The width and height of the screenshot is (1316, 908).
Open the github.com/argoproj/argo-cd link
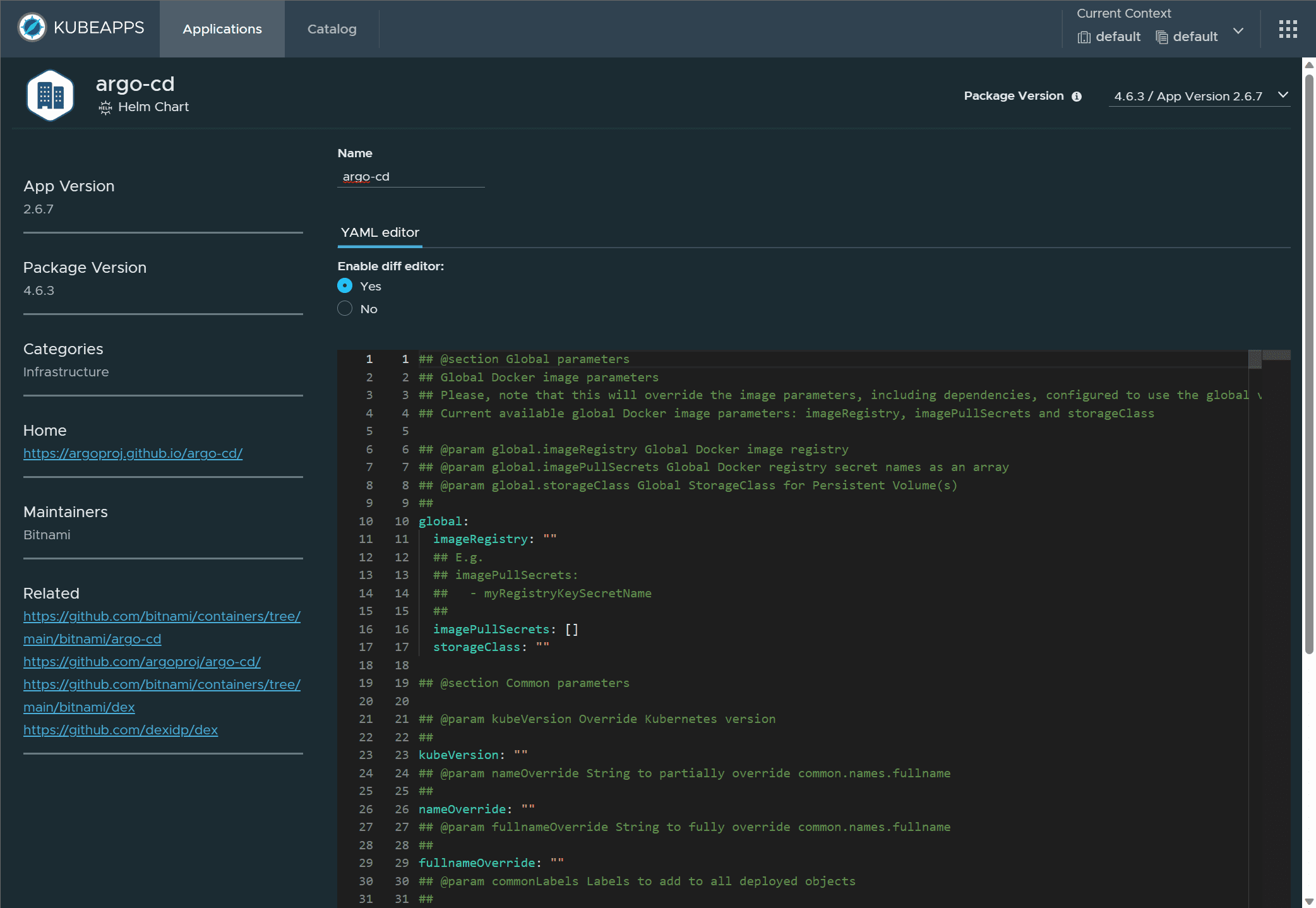(x=141, y=662)
